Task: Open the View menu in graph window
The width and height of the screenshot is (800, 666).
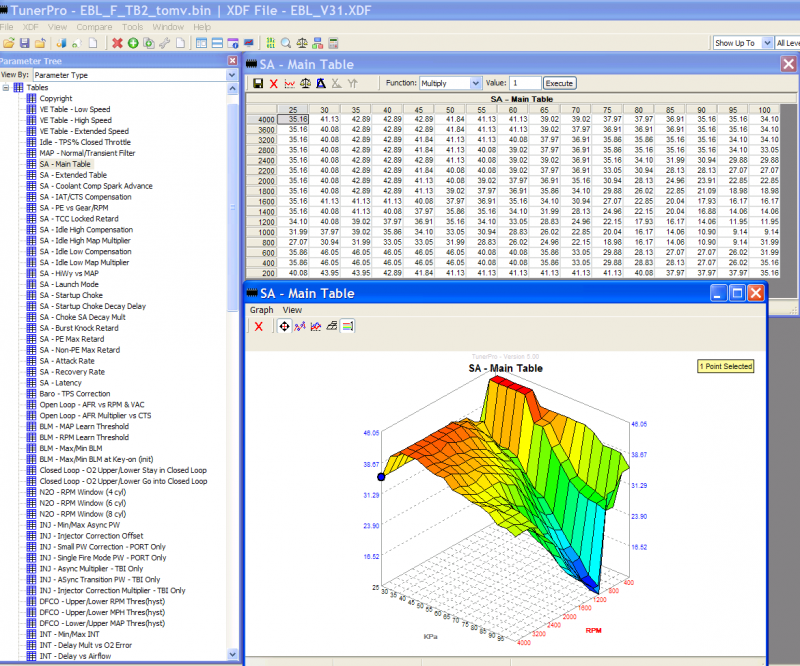Action: click(292, 310)
